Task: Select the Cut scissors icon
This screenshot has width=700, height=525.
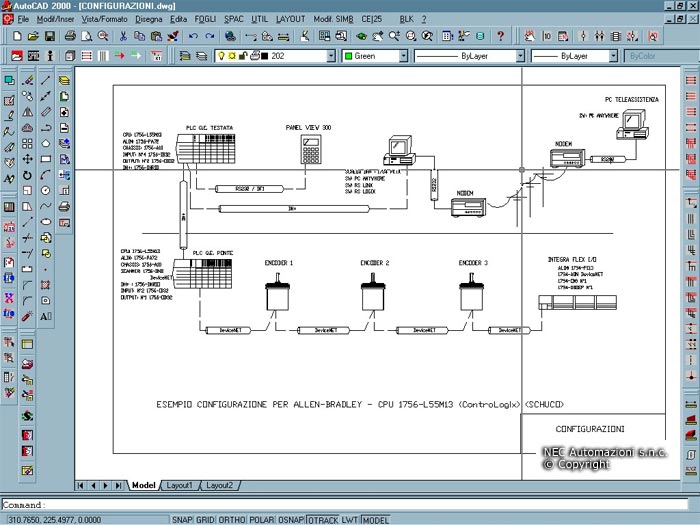Action: (123, 36)
